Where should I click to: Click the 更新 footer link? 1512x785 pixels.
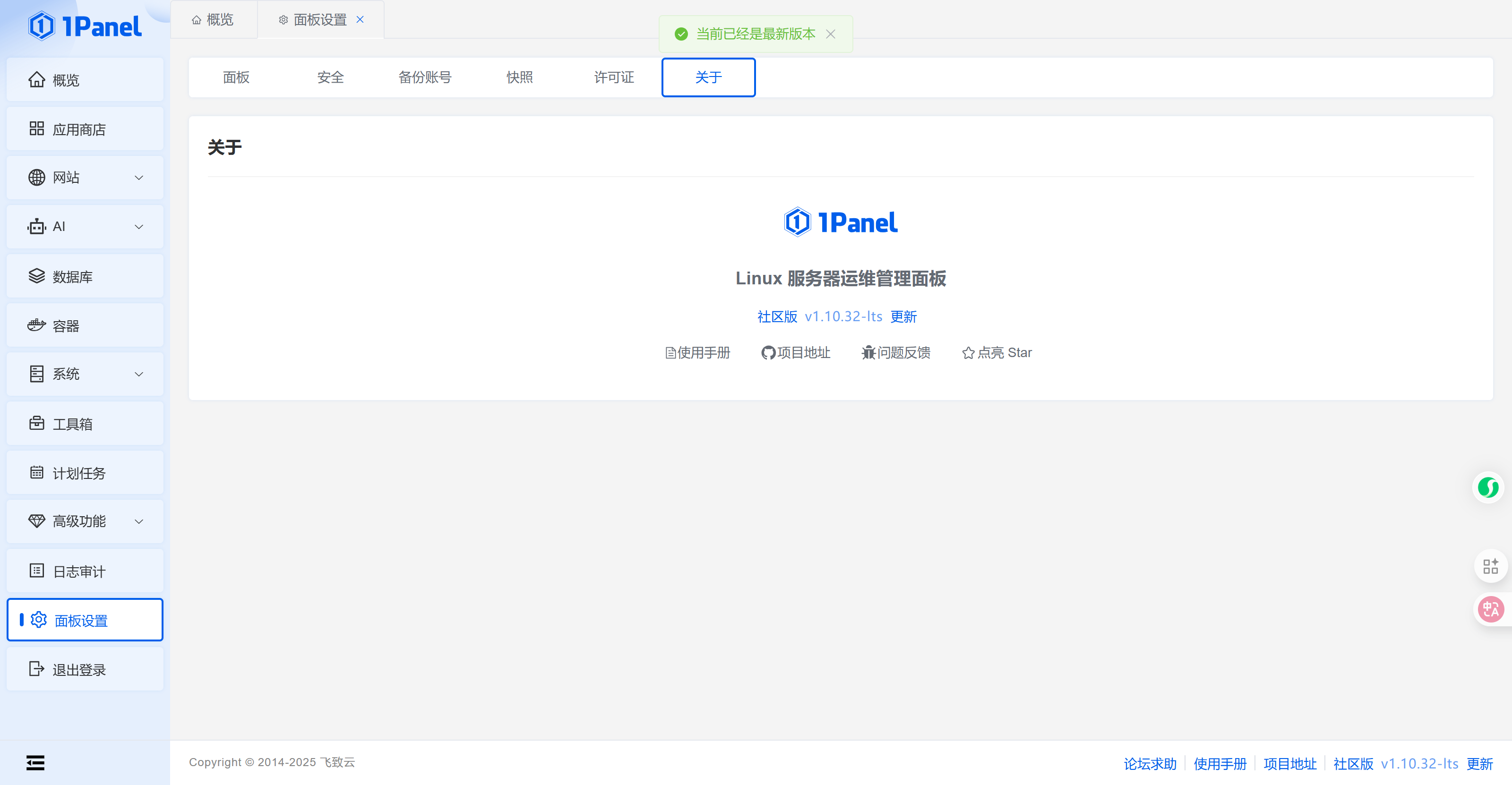(1479, 763)
